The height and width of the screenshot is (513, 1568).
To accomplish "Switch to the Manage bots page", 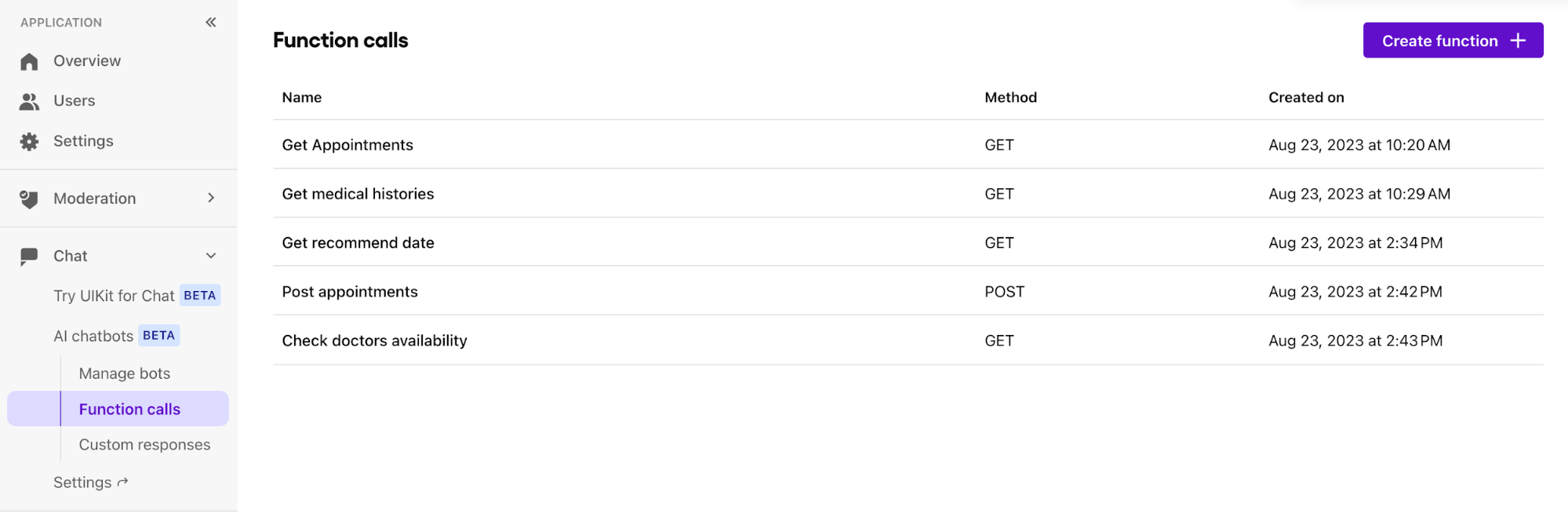I will 124,373.
